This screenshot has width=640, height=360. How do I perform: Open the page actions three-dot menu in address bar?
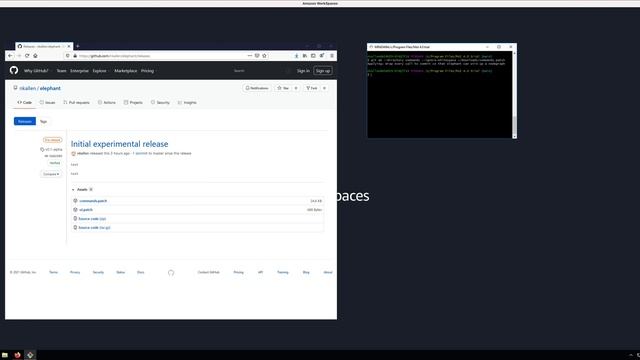(x=249, y=56)
